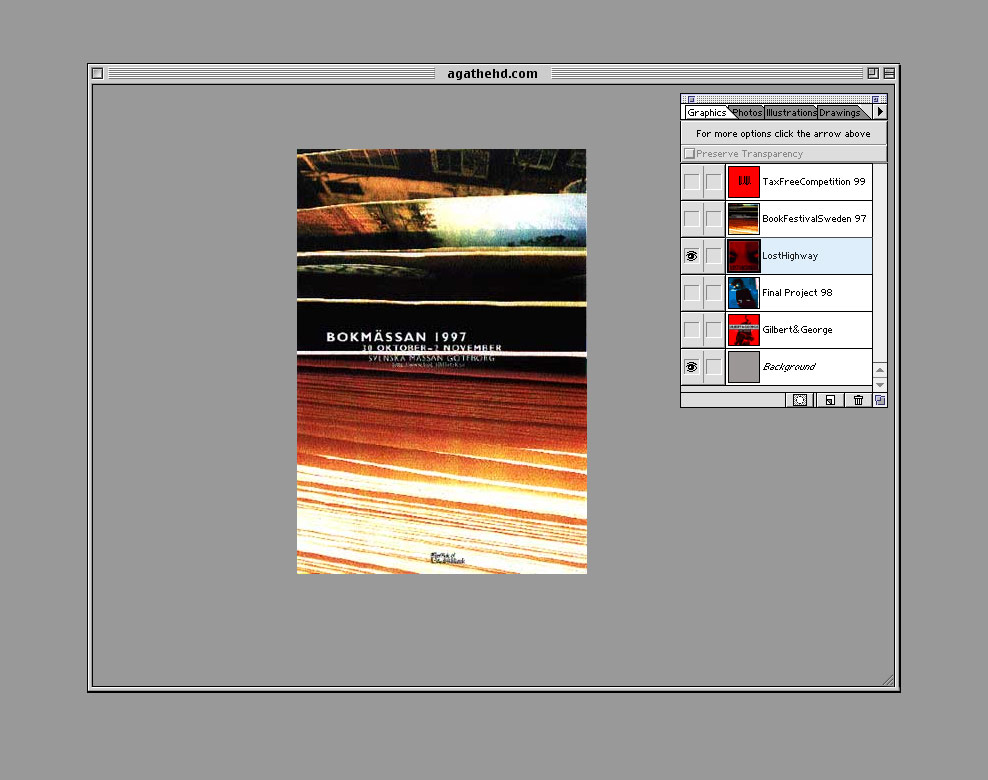Click the Bokmässan 1997 poster image

click(442, 361)
